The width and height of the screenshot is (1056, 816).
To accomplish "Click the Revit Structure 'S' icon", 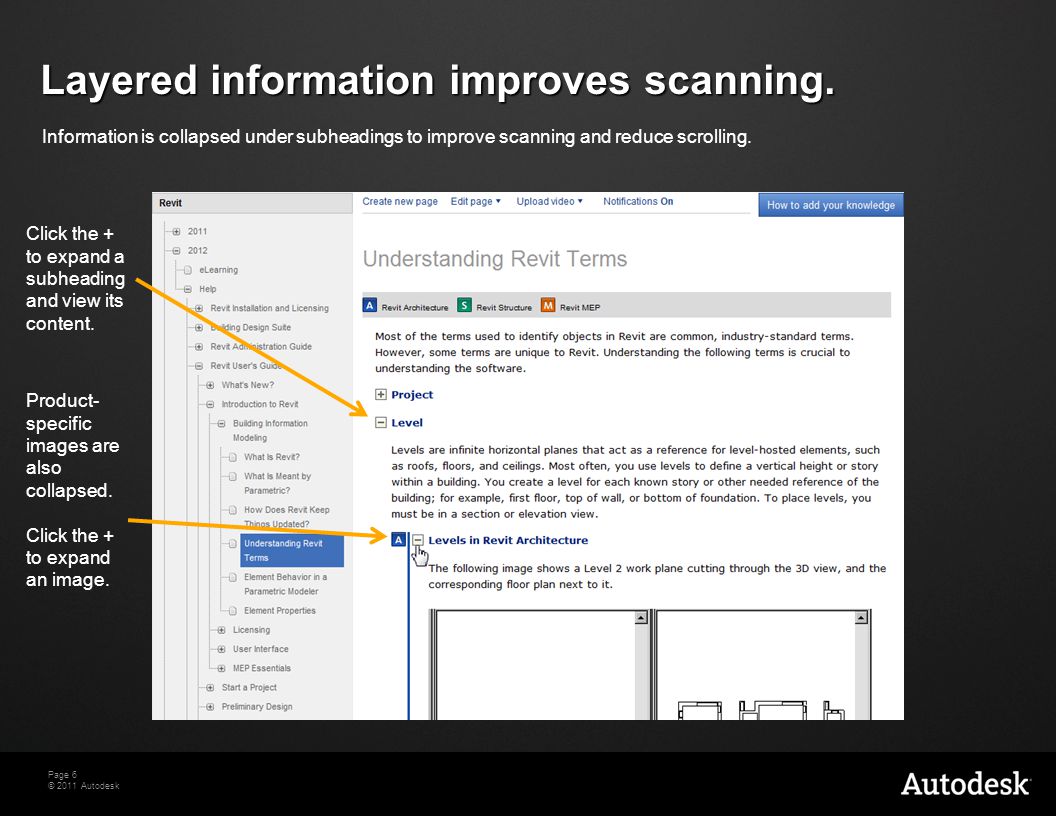I will point(464,306).
